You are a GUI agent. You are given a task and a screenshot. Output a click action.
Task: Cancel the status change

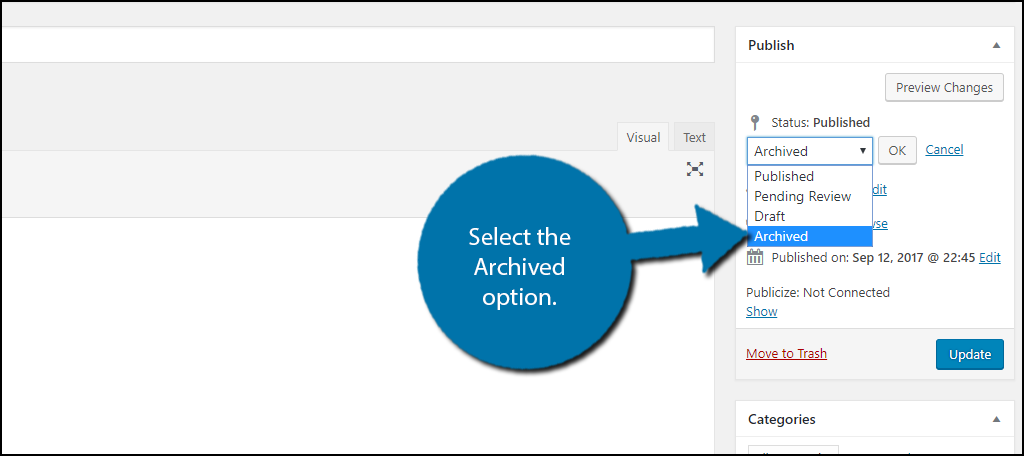coord(944,150)
